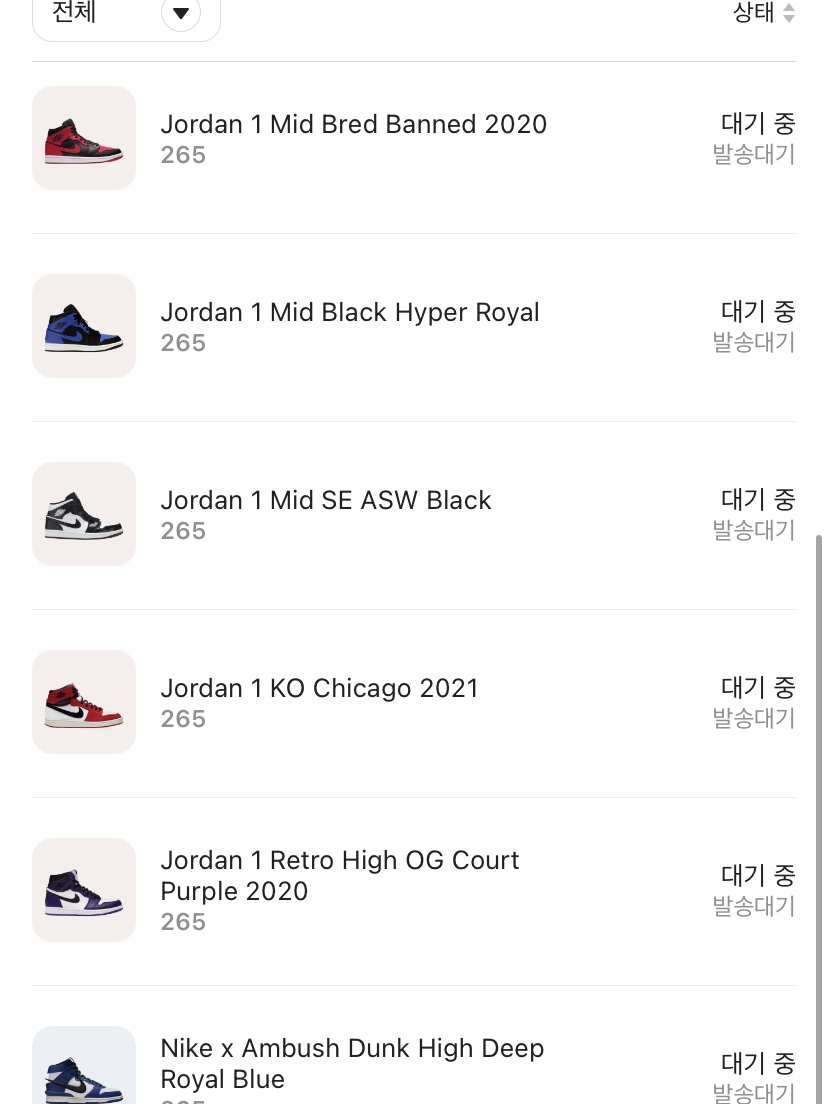
Task: View 대기 중 status of Bred Banned item
Action: (758, 124)
